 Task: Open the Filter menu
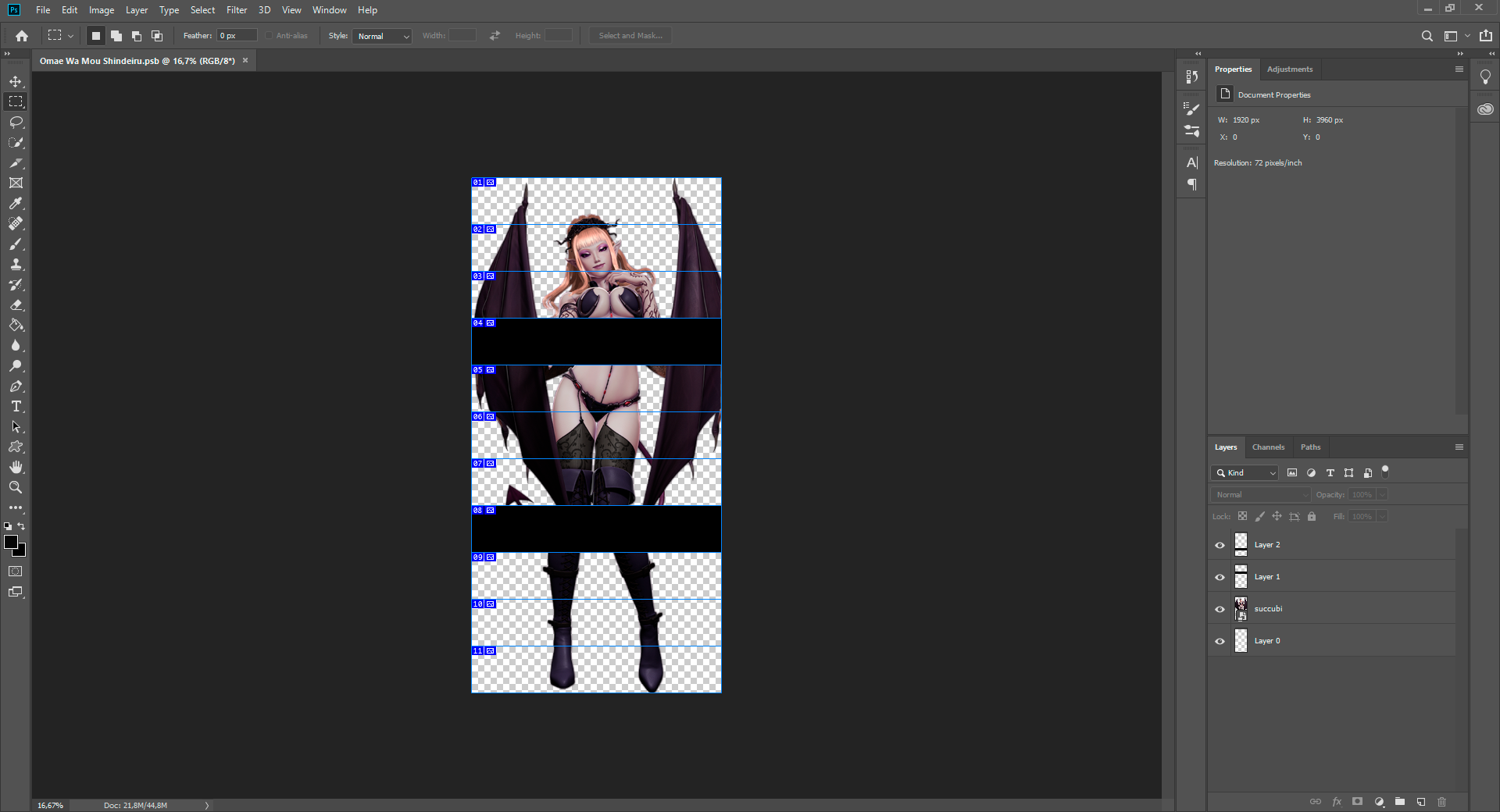[x=237, y=10]
